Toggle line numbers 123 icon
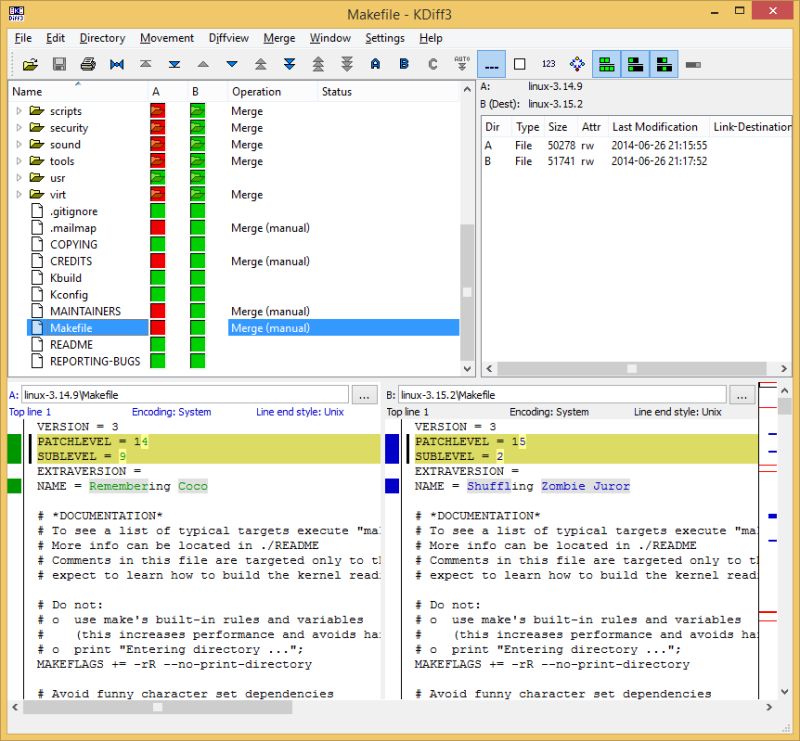This screenshot has height=741, width=800. [548, 64]
